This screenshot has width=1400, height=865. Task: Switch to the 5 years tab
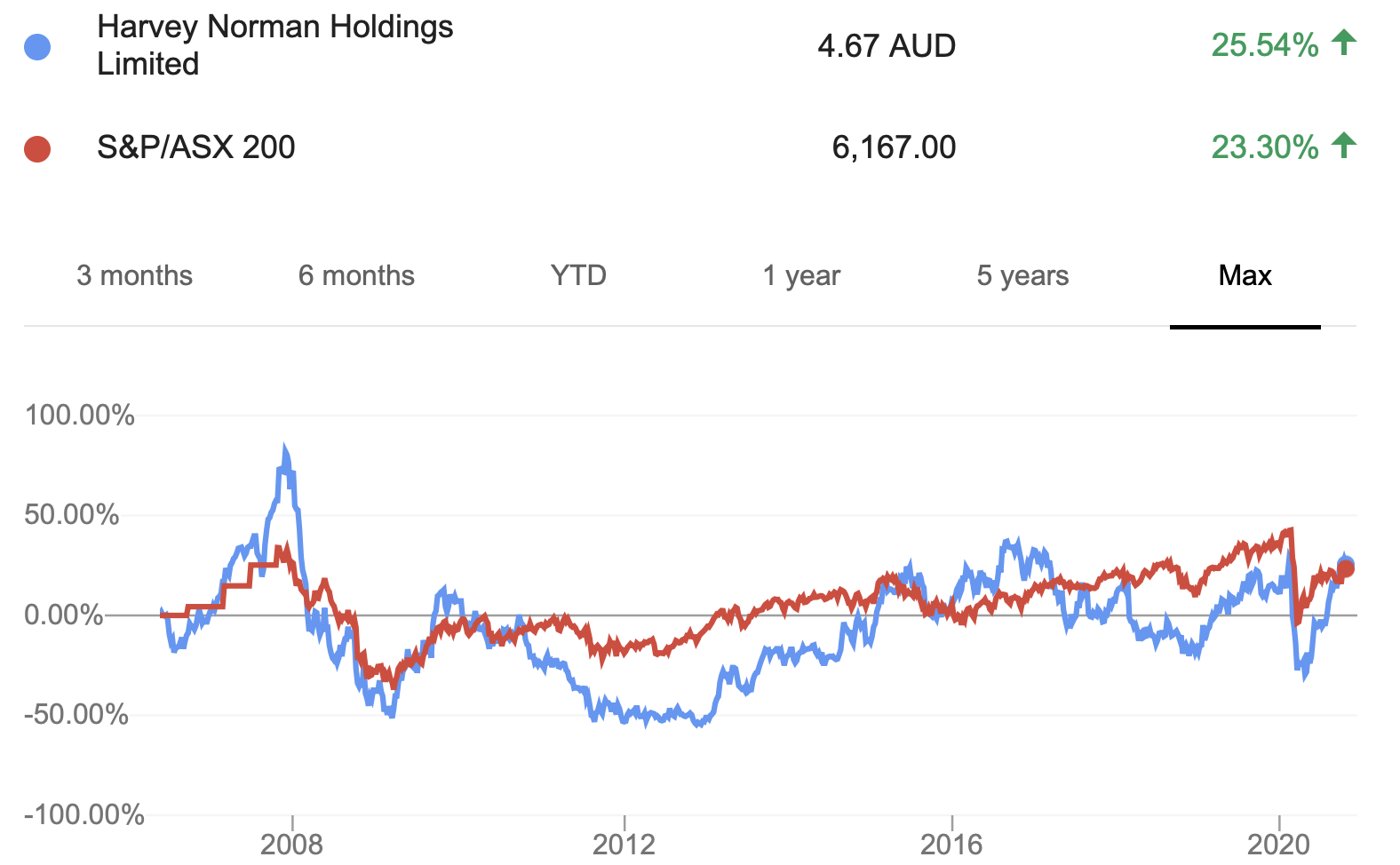click(x=1022, y=276)
